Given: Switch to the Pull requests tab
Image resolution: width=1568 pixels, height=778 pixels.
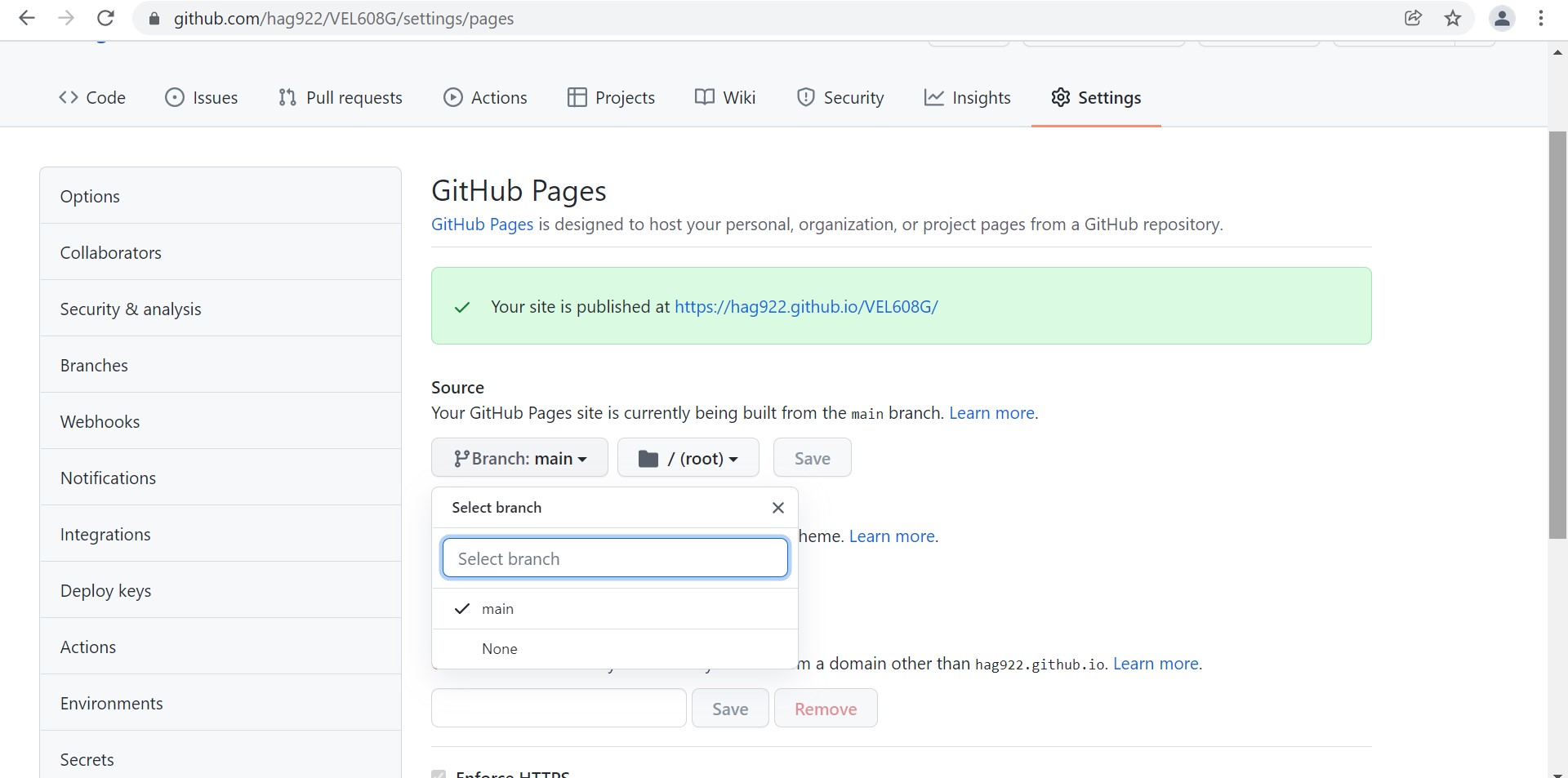Looking at the screenshot, I should pyautogui.click(x=341, y=98).
